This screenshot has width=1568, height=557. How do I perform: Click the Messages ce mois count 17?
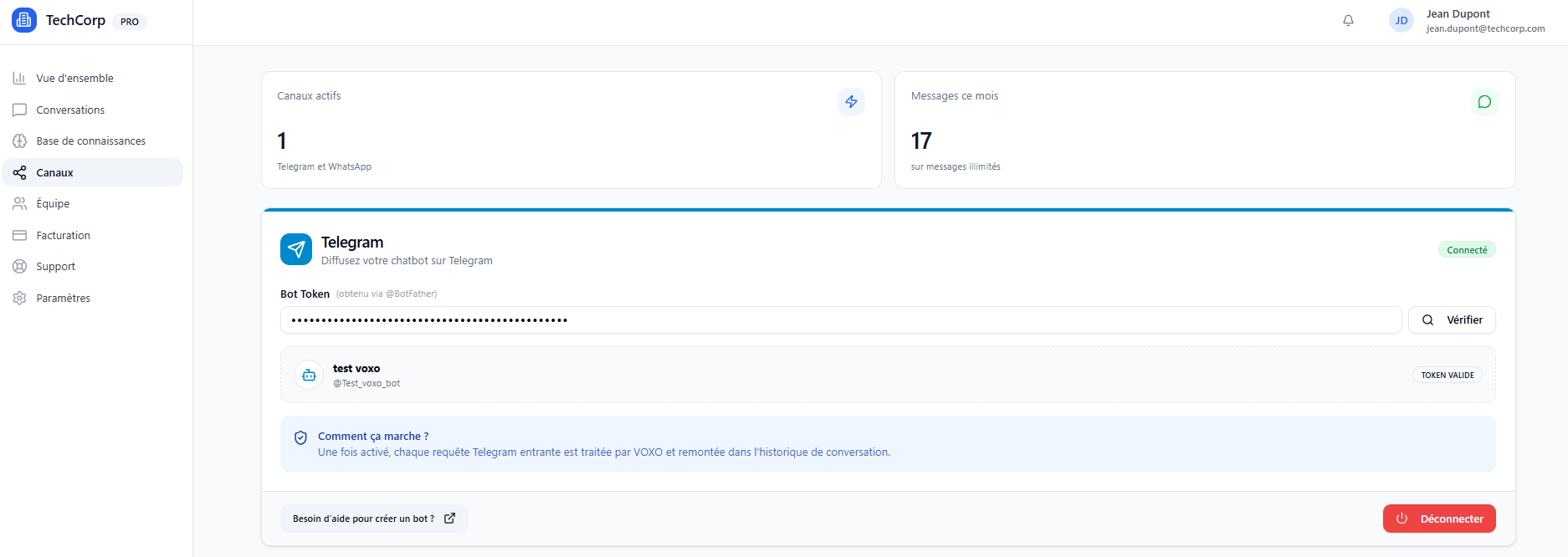pos(921,141)
